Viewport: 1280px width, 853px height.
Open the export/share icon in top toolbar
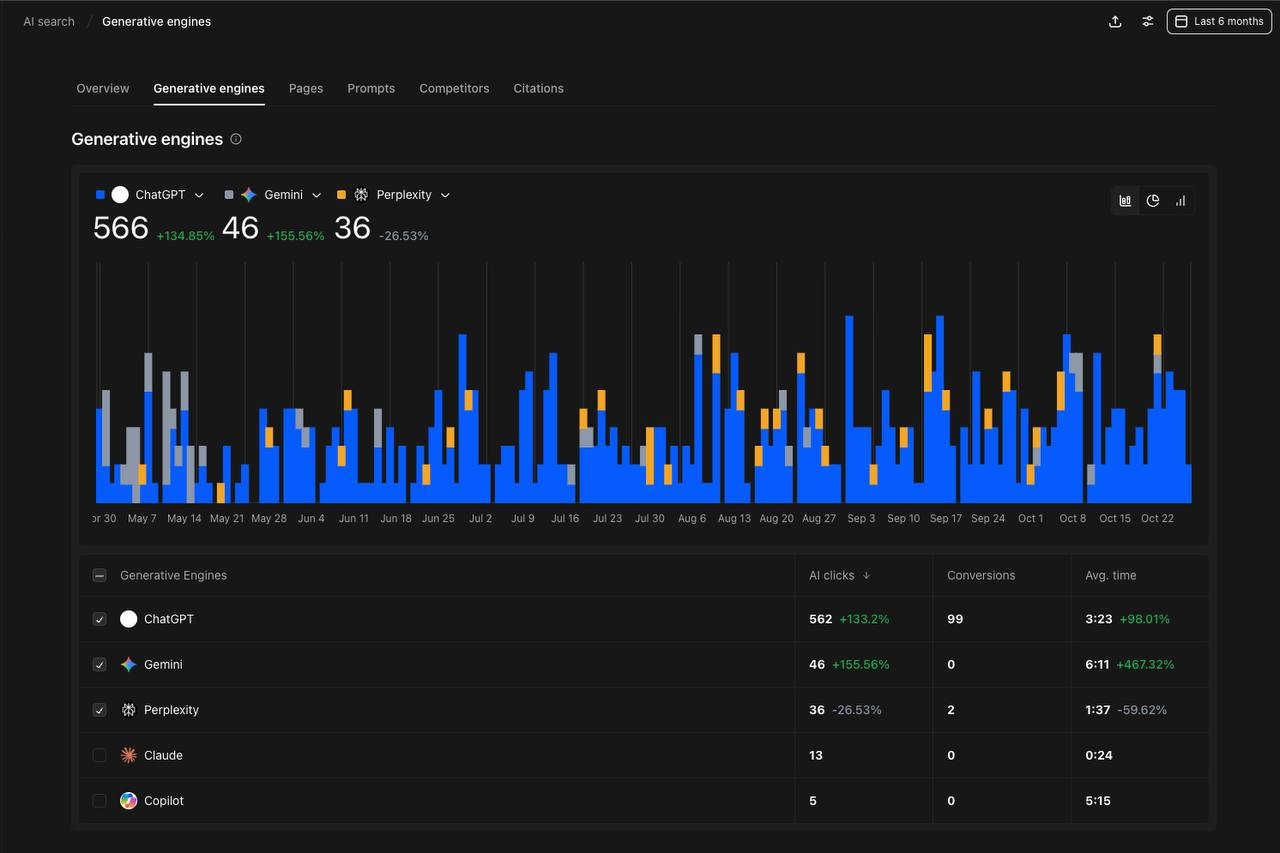coord(1115,21)
